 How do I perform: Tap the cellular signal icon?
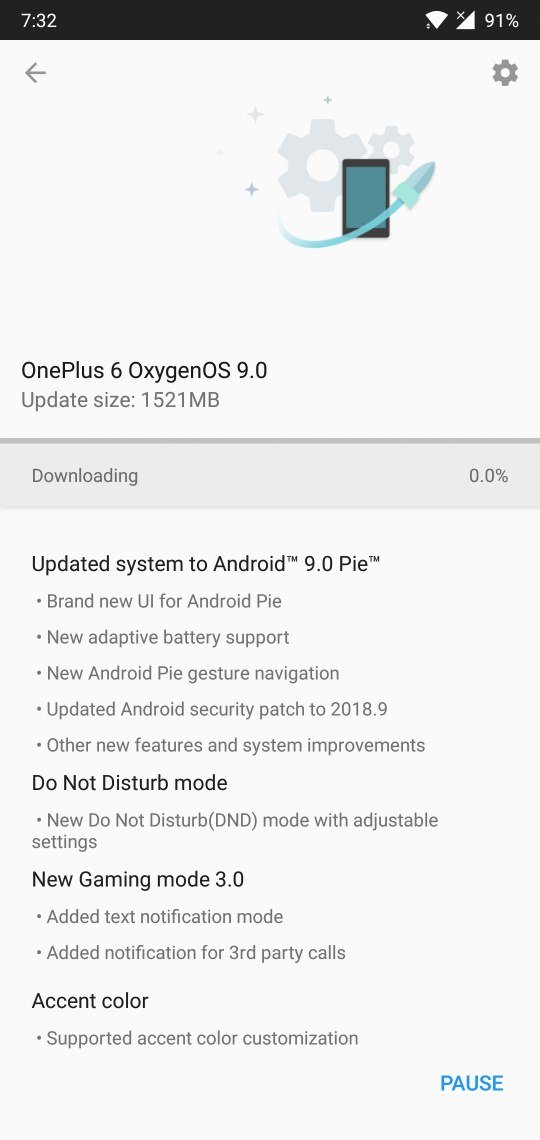click(465, 20)
